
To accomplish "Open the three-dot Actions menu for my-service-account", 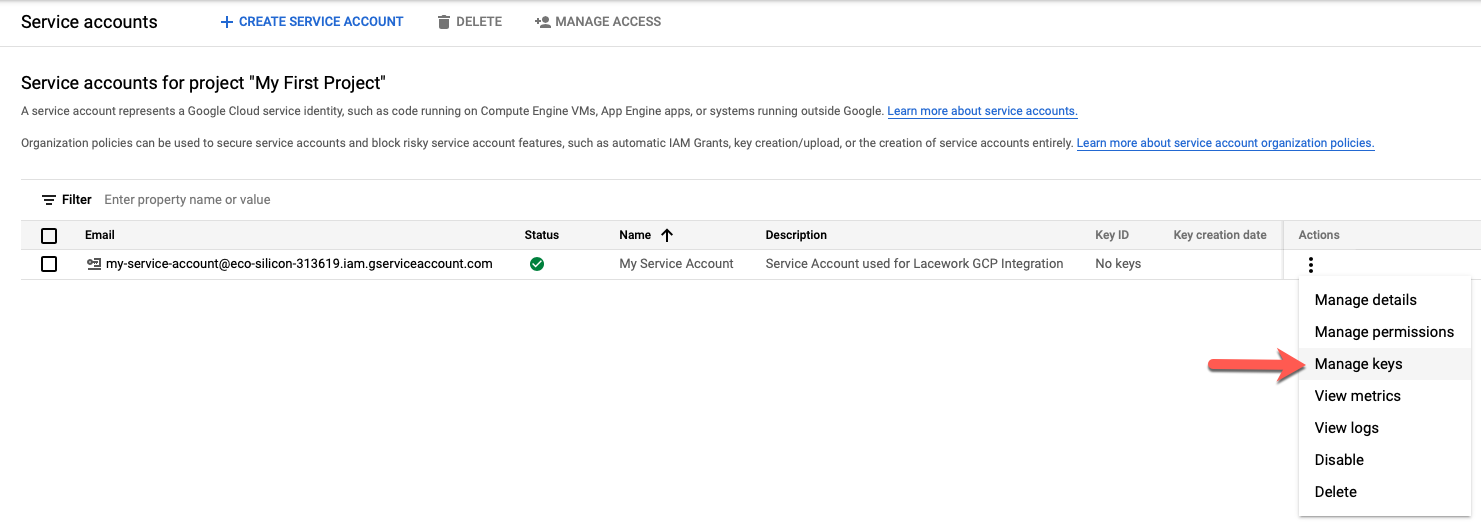I will pos(1310,265).
